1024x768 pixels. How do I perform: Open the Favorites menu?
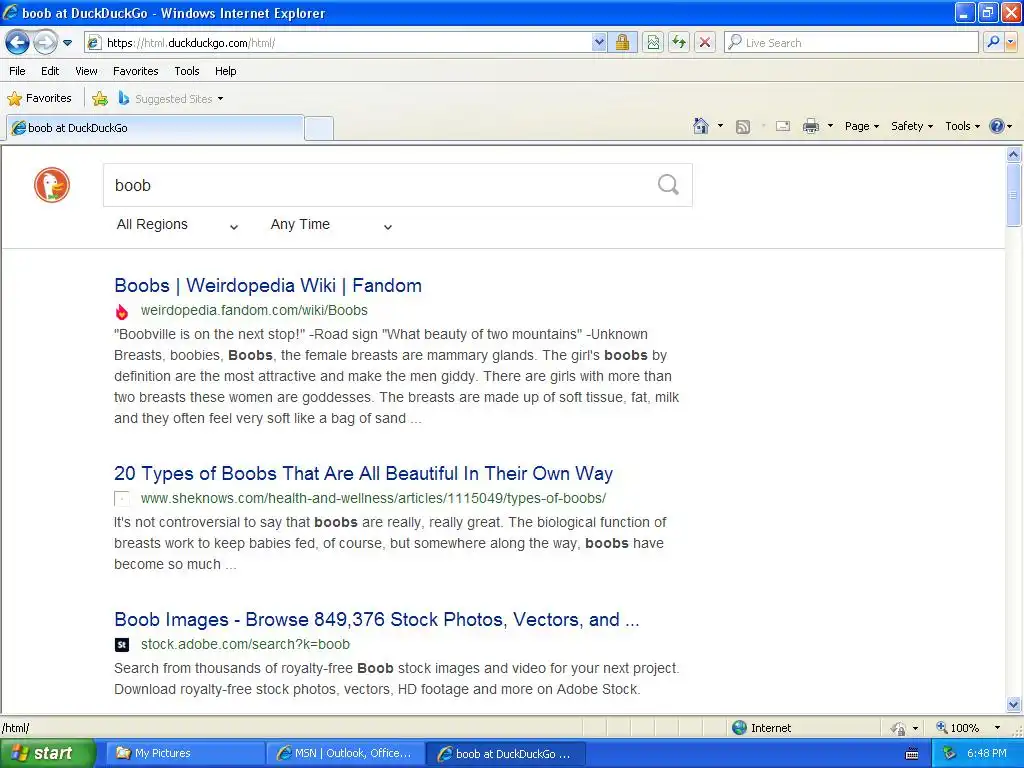pos(135,71)
